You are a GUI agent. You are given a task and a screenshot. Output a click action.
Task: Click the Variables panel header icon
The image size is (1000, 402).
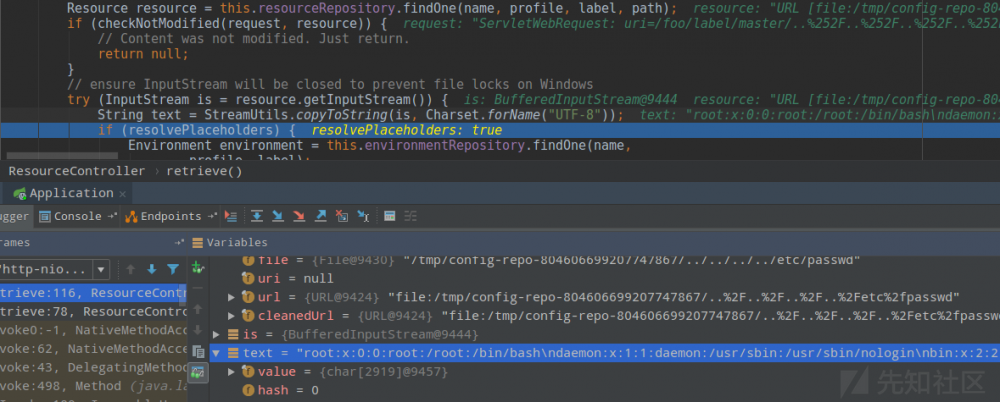(198, 242)
